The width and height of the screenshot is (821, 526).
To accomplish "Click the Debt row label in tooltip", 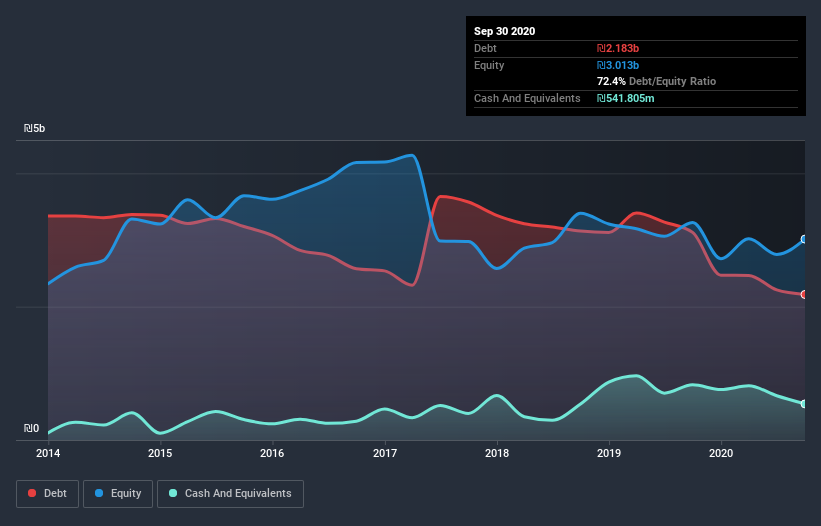I will (485, 48).
